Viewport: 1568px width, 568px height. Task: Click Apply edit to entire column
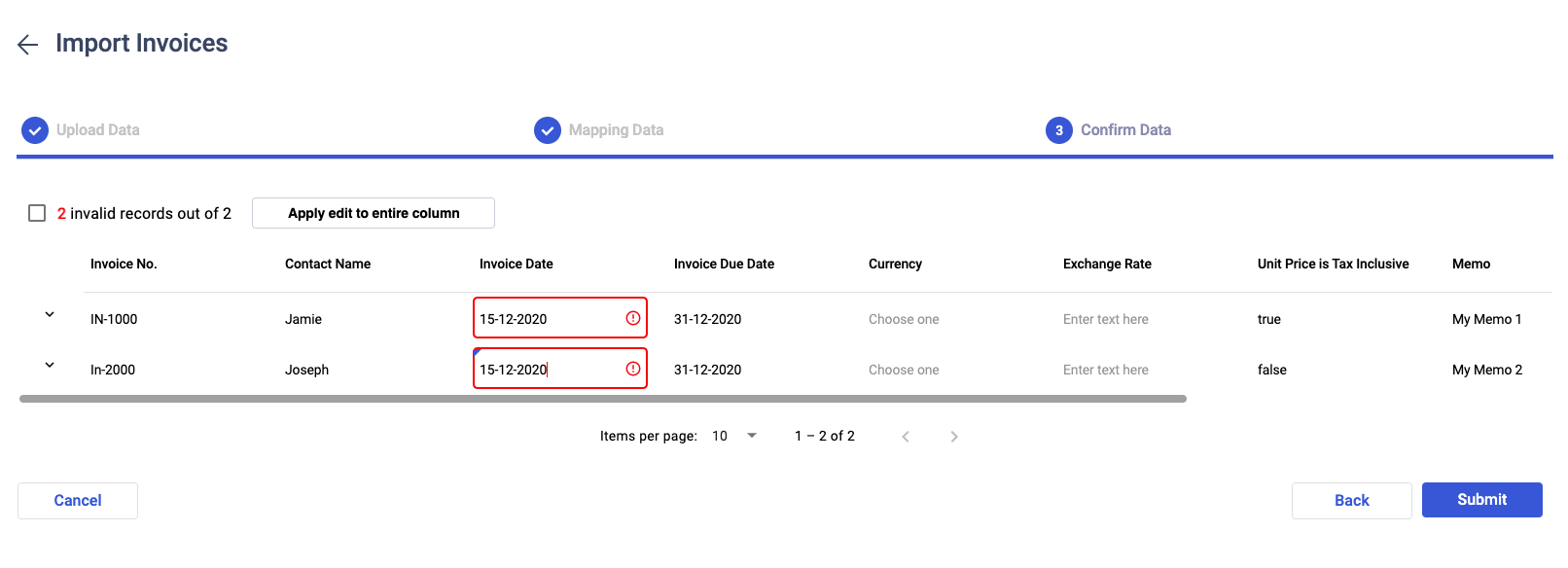point(374,213)
